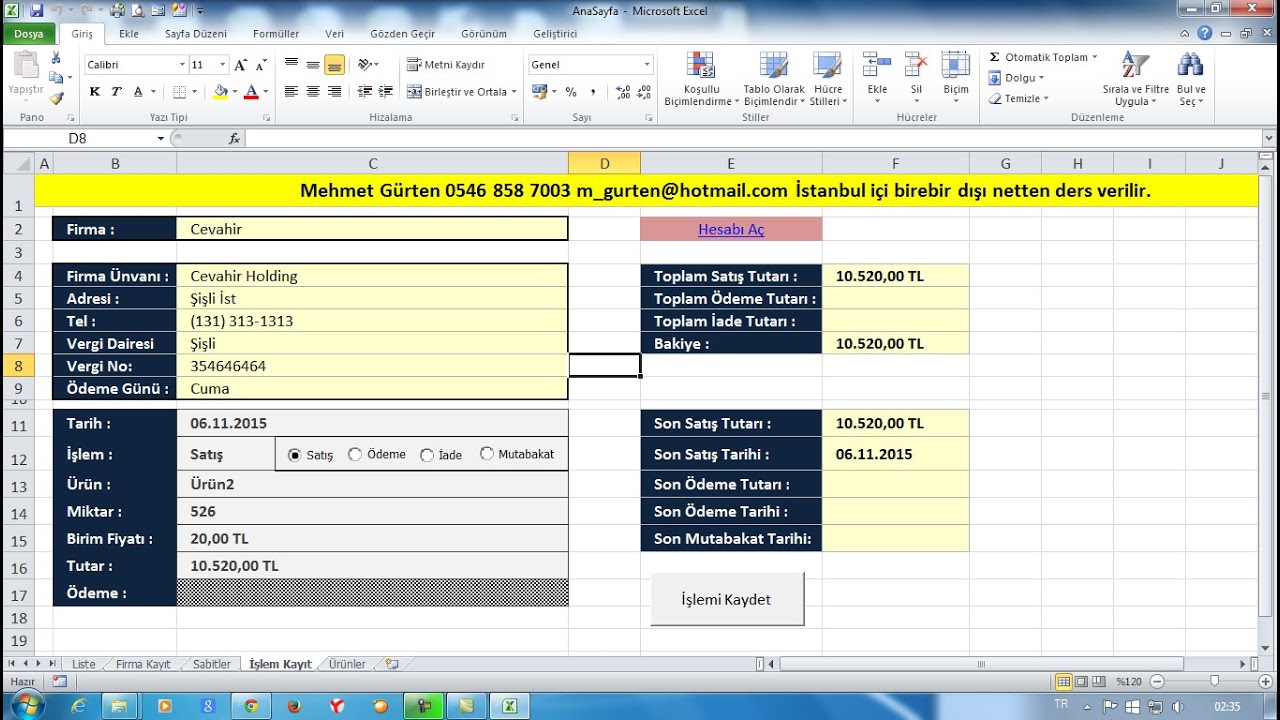Open Otomatik Toplam dropdown
Viewport: 1280px width, 720px height.
(x=1094, y=57)
